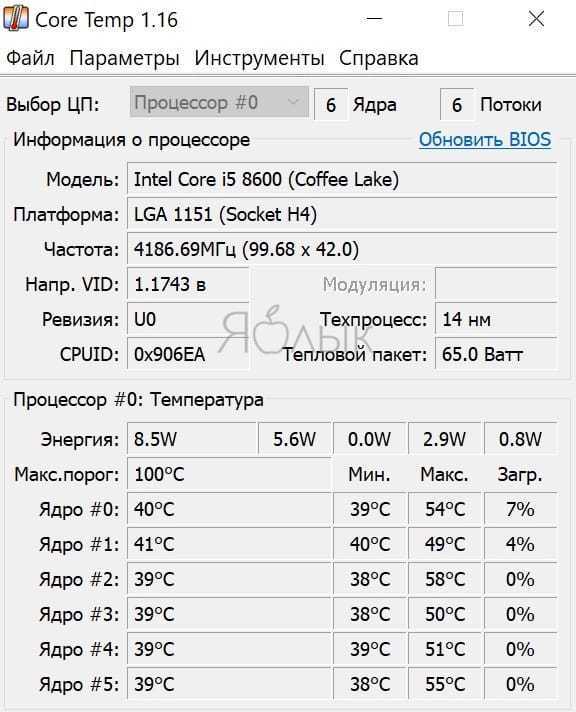This screenshot has height=712, width=576.
Task: Click the Ядро #2 Макс. 58°C cell
Action: (x=445, y=579)
